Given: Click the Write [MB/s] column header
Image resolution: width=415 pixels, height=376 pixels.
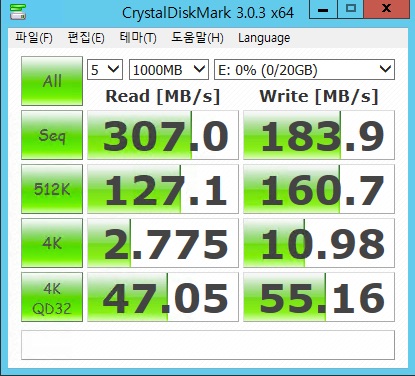Looking at the screenshot, I should (319, 96).
